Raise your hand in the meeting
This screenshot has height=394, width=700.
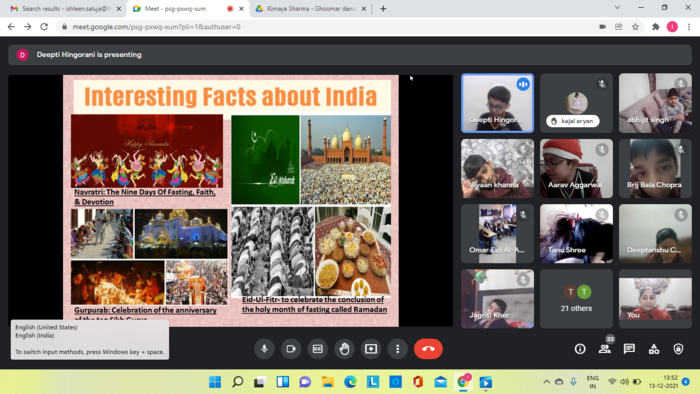pos(344,348)
